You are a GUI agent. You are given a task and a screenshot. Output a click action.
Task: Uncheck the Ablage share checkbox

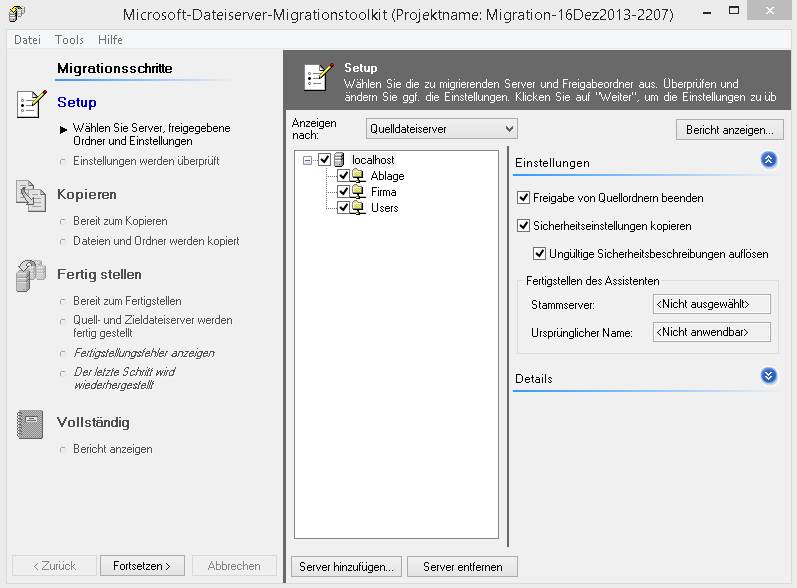[344, 176]
